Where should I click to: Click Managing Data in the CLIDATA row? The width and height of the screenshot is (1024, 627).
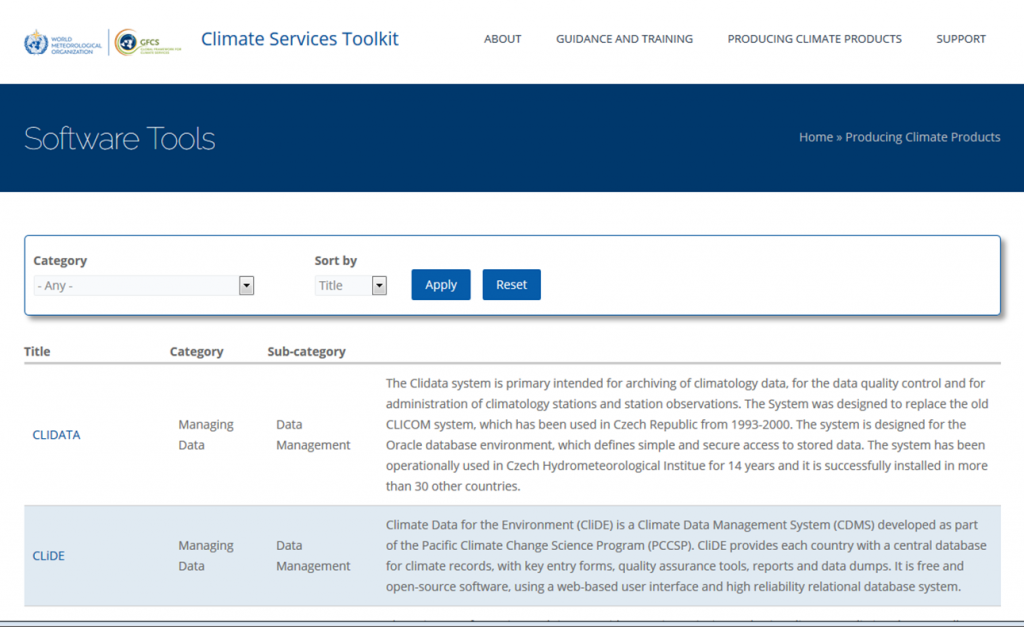pyautogui.click(x=206, y=434)
